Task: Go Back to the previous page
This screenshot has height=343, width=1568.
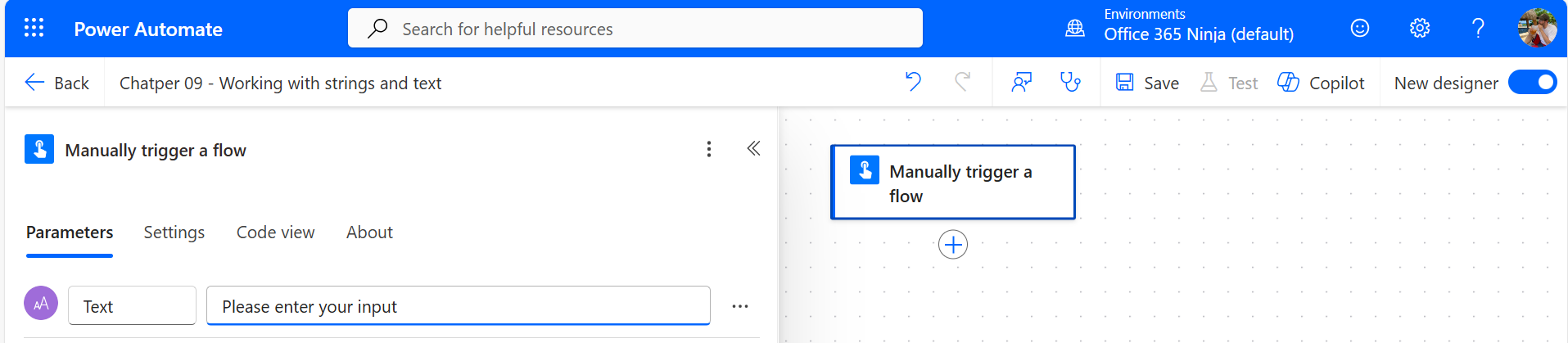Action: 56,83
